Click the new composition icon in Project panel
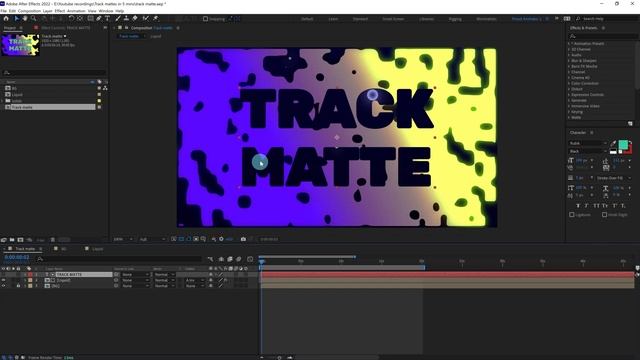640x360 pixels. pos(20,240)
